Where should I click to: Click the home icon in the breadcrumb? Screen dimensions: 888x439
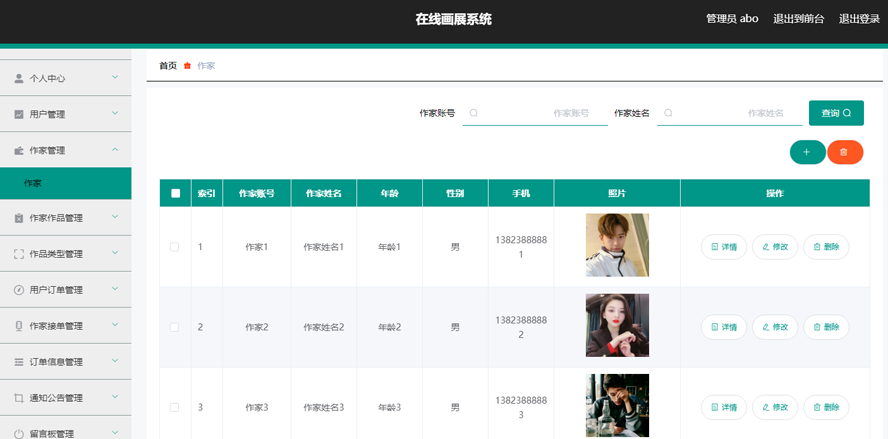pyautogui.click(x=187, y=66)
